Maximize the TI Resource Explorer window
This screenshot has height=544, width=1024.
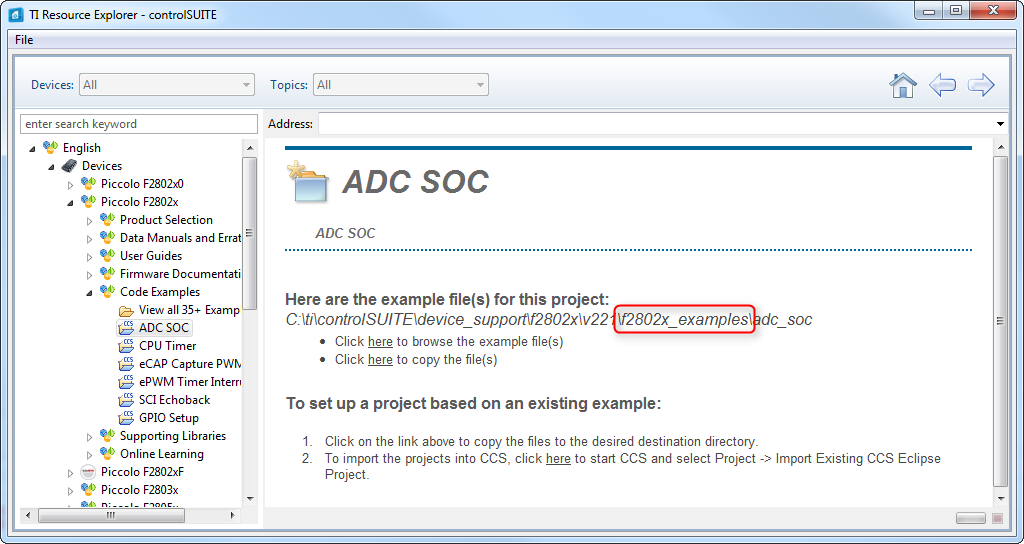coord(955,11)
